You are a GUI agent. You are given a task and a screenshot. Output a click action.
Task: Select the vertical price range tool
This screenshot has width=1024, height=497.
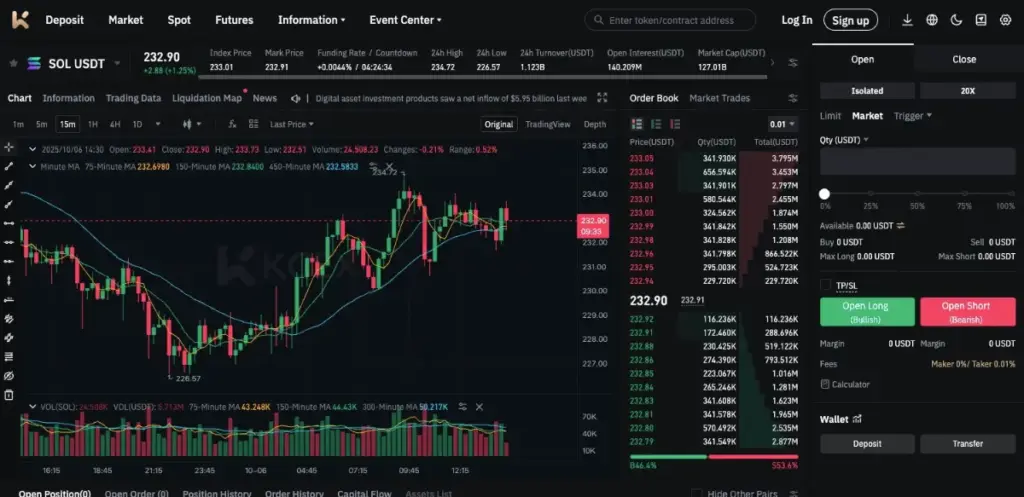[9, 280]
